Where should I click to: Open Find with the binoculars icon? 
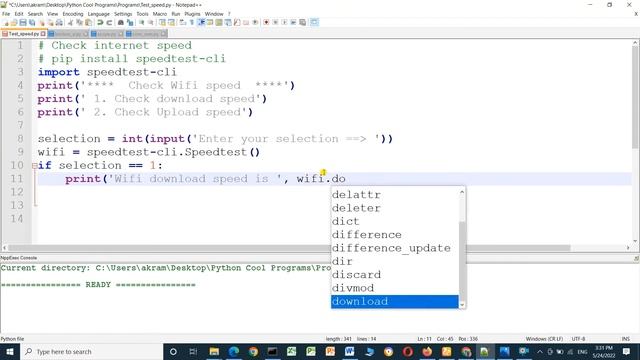[120, 22]
